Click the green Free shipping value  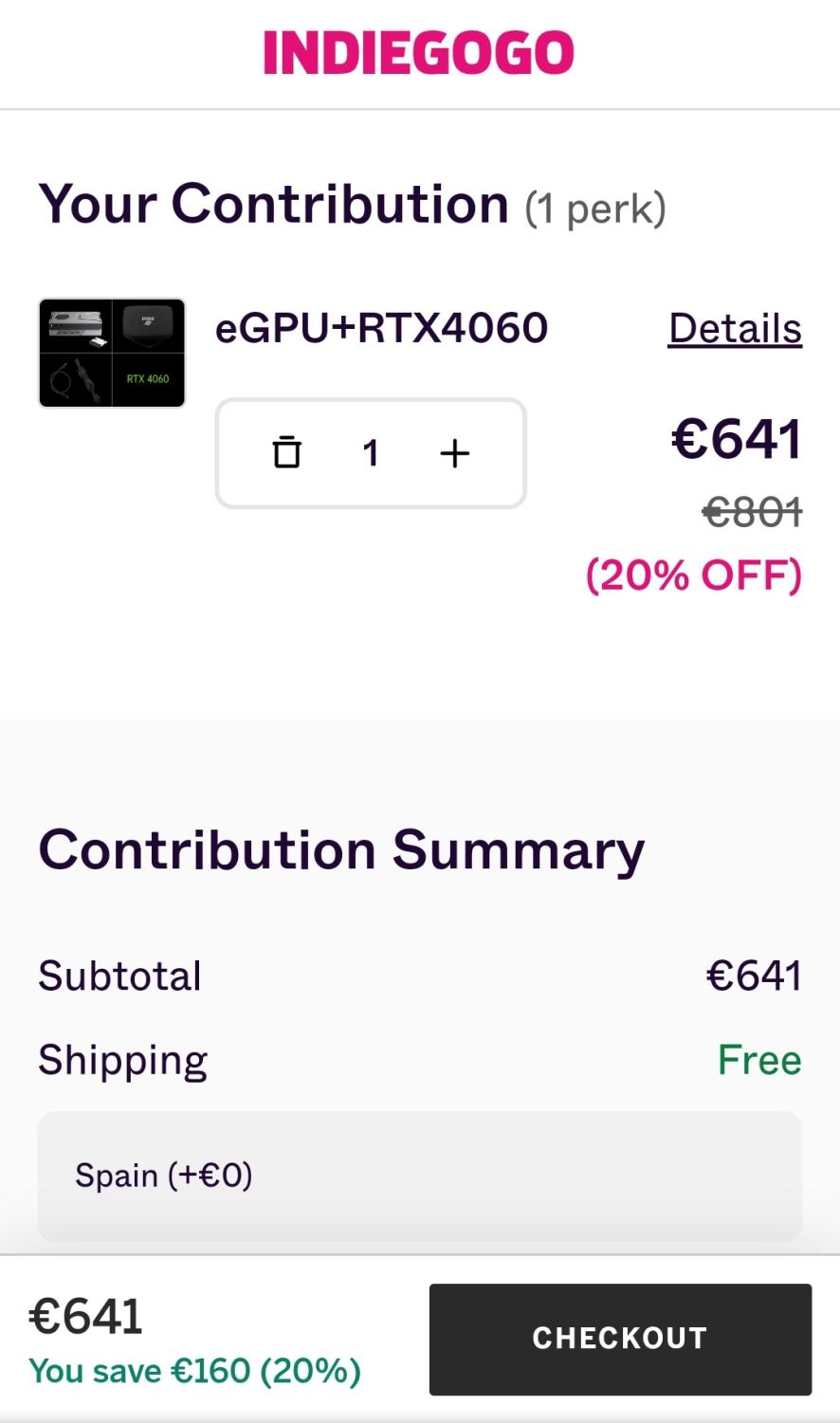pos(759,1060)
